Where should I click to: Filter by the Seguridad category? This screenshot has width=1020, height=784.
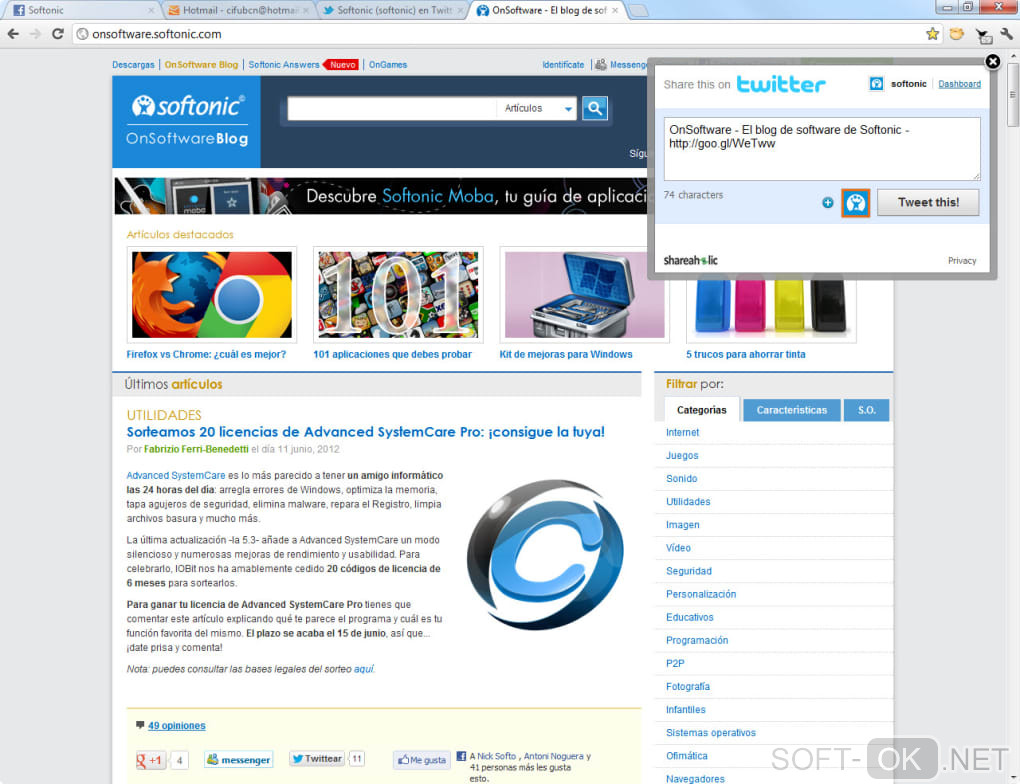688,571
